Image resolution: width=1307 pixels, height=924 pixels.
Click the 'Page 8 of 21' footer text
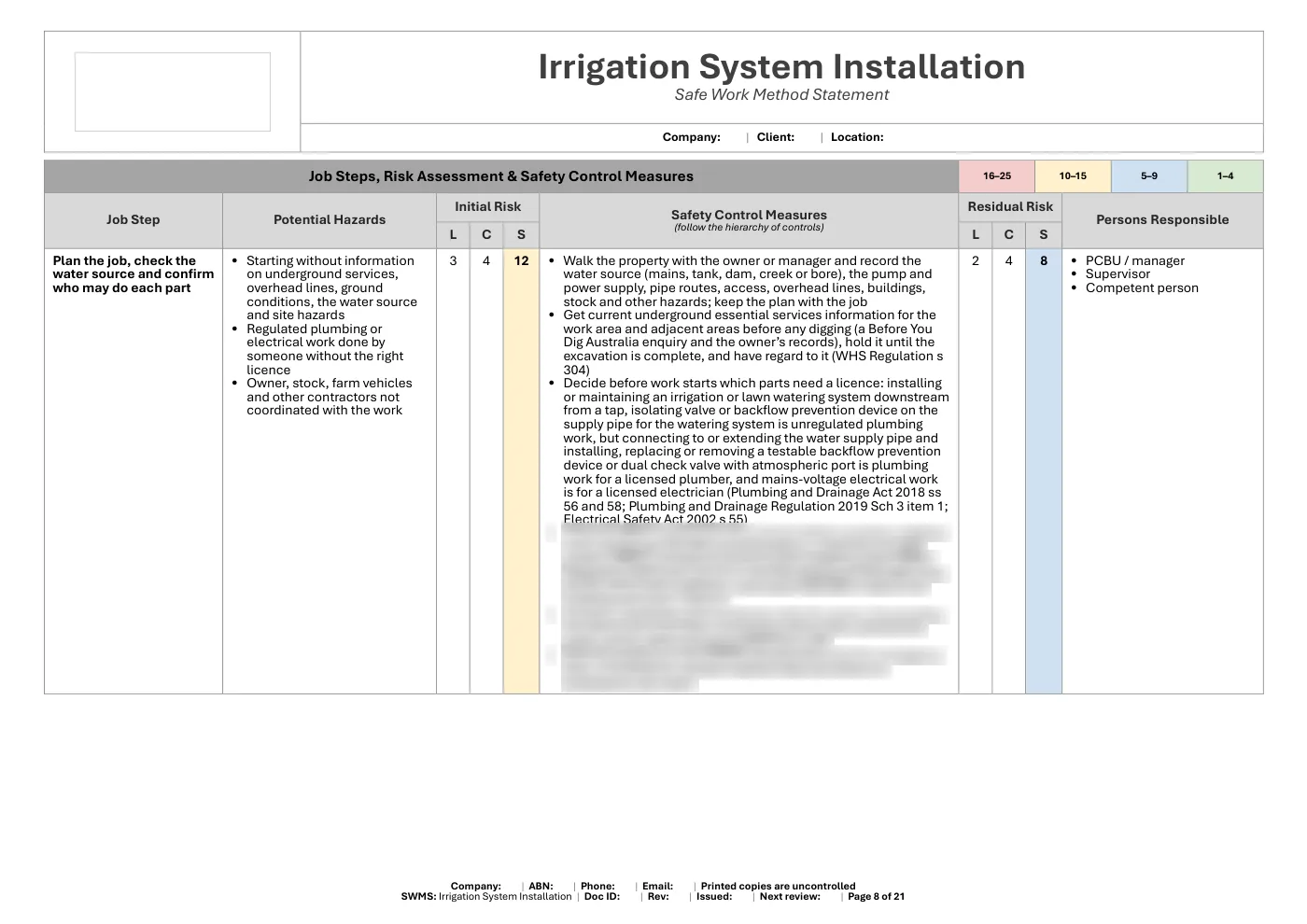(876, 897)
